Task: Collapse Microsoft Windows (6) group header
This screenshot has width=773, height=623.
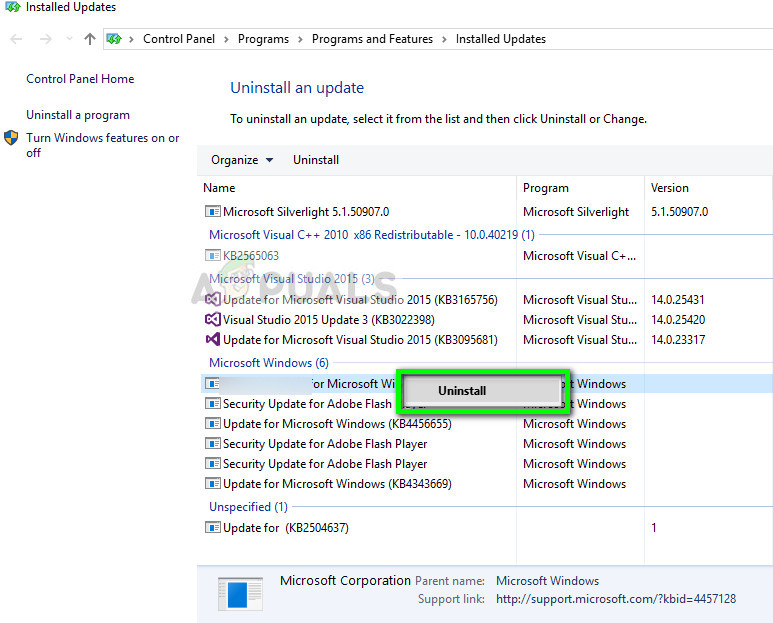Action: 269,363
